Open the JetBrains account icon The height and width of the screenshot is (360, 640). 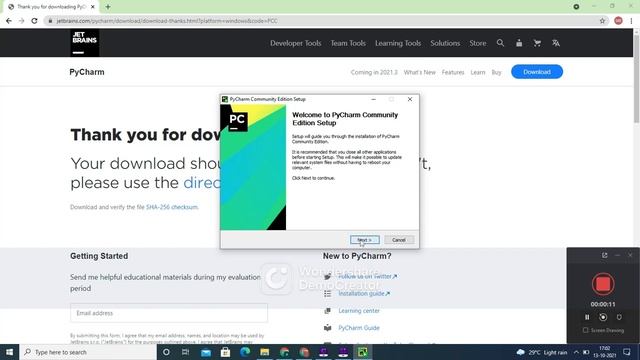[519, 43]
